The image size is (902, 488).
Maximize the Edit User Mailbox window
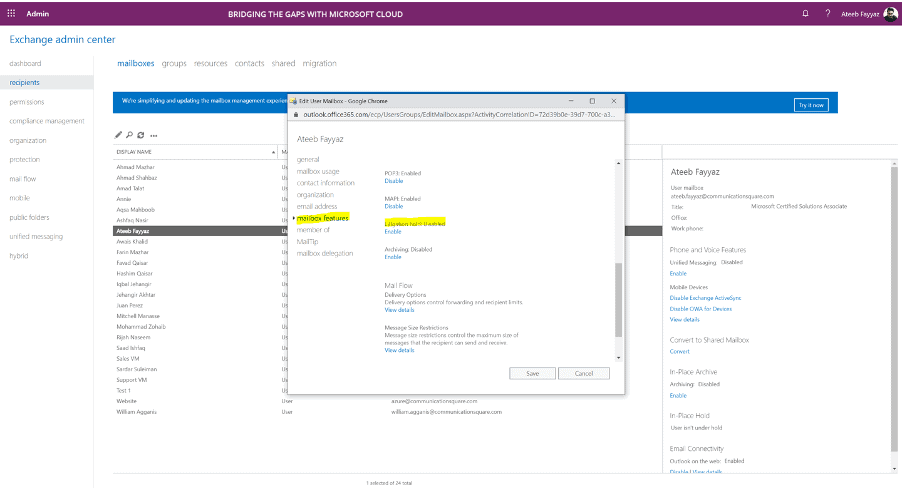(592, 101)
